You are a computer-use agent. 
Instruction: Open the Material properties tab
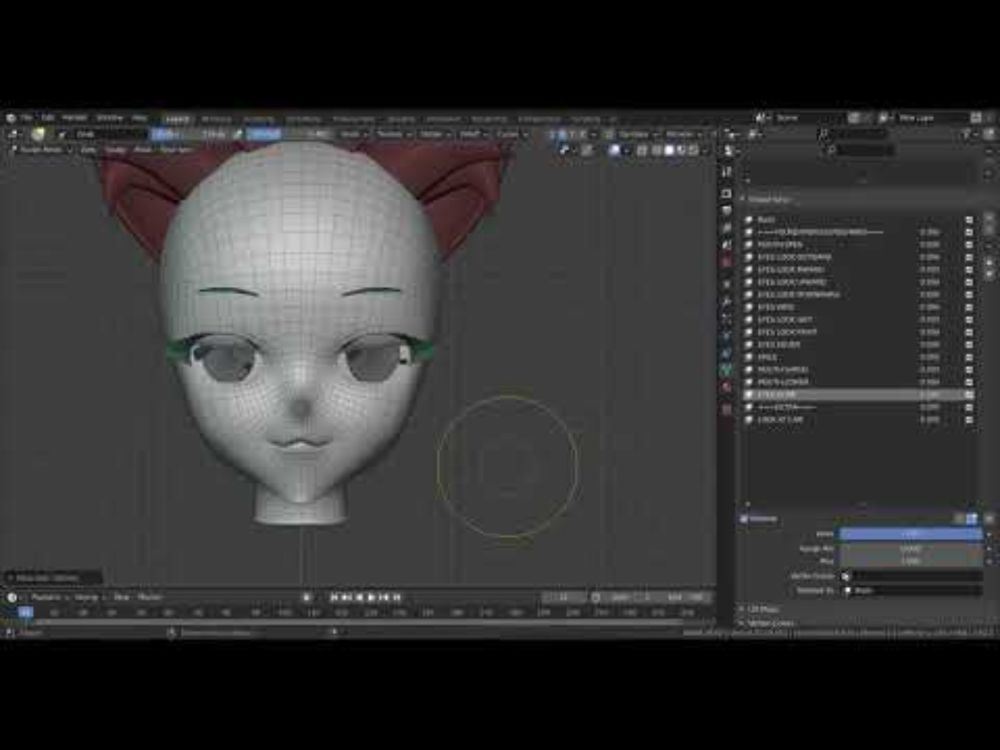point(727,387)
